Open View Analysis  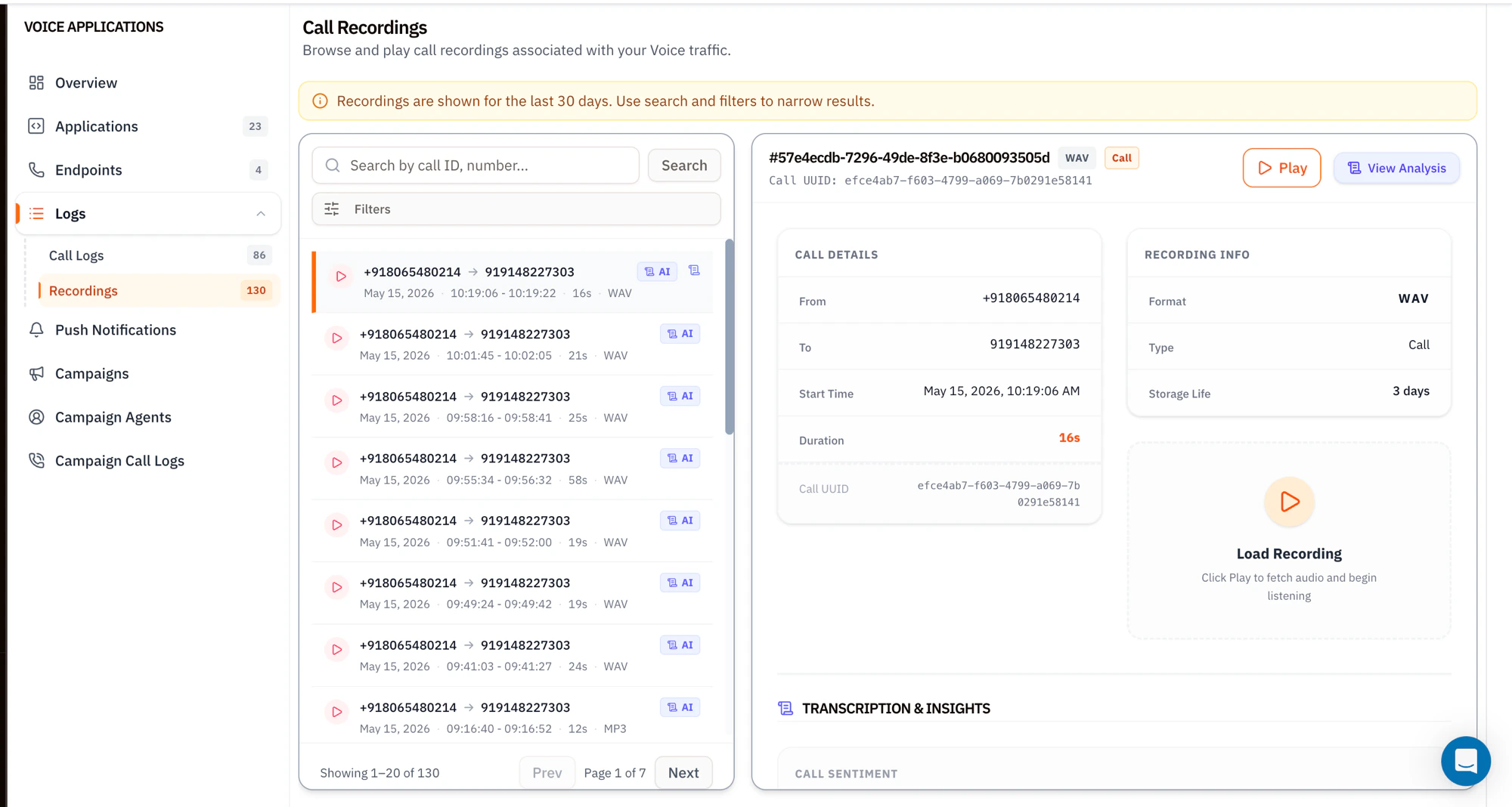click(x=1397, y=168)
